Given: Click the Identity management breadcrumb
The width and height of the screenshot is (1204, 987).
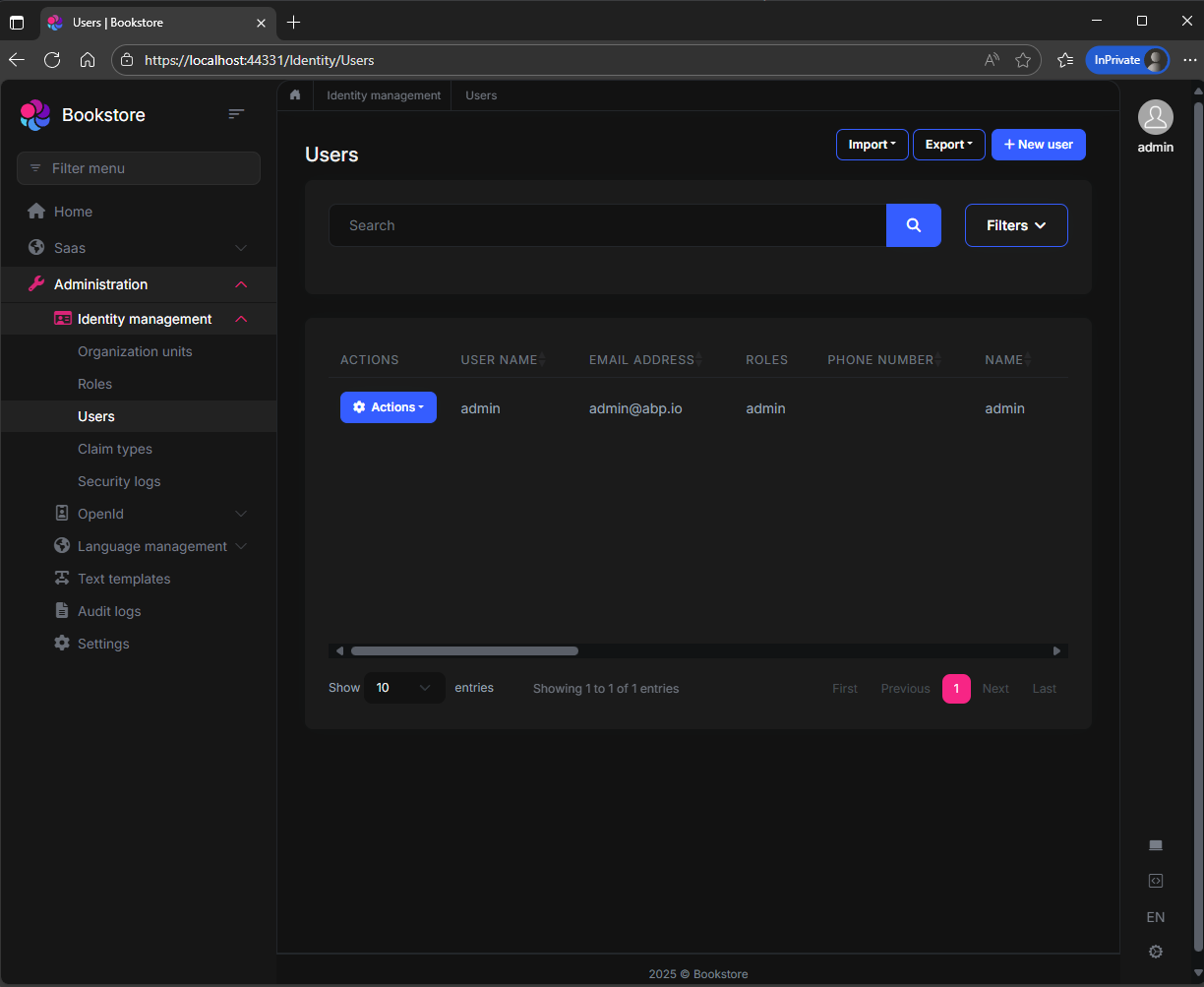Looking at the screenshot, I should (x=384, y=95).
